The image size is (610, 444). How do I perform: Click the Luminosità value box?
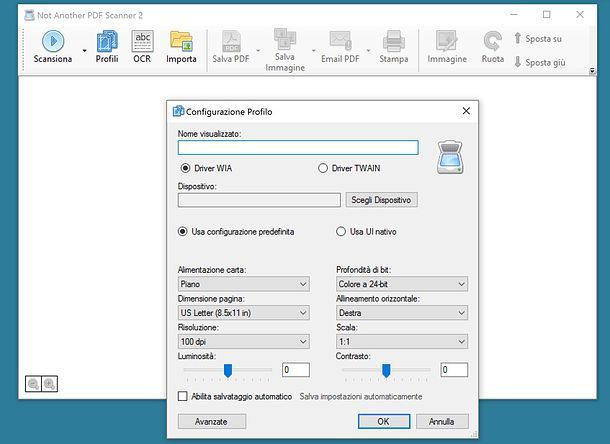[296, 370]
